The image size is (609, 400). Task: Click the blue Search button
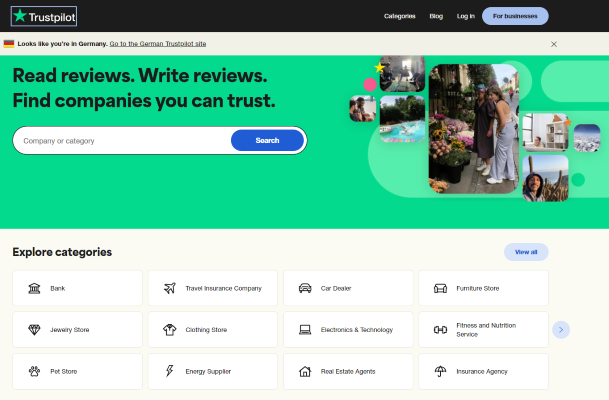pyautogui.click(x=267, y=140)
